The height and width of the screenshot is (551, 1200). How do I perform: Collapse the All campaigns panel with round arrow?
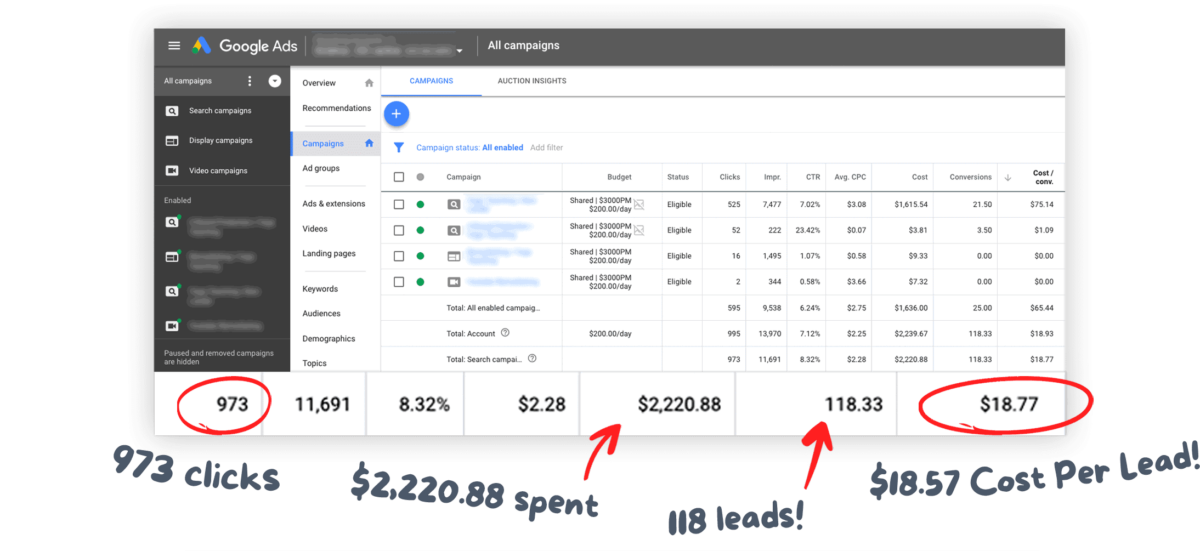click(x=275, y=81)
